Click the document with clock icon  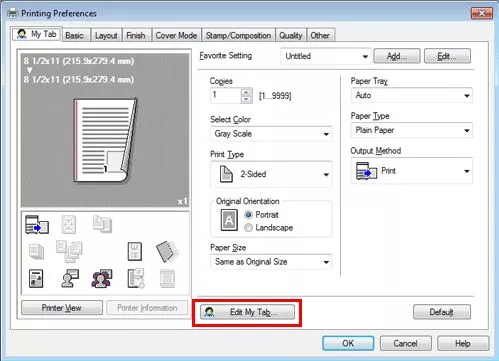(136, 278)
